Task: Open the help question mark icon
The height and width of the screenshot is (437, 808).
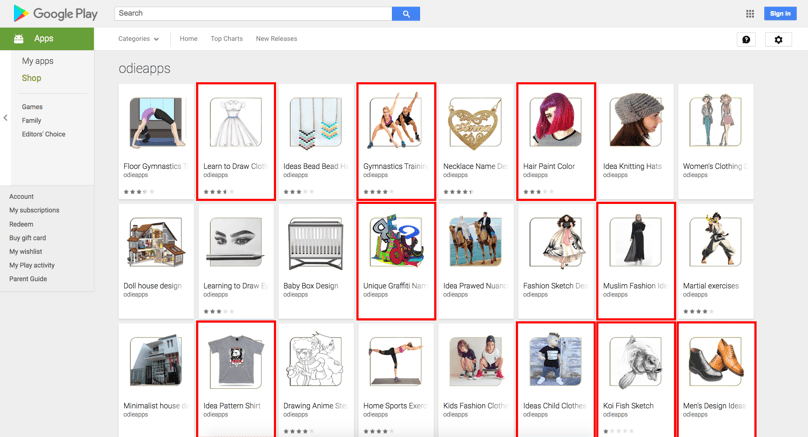Action: [746, 40]
